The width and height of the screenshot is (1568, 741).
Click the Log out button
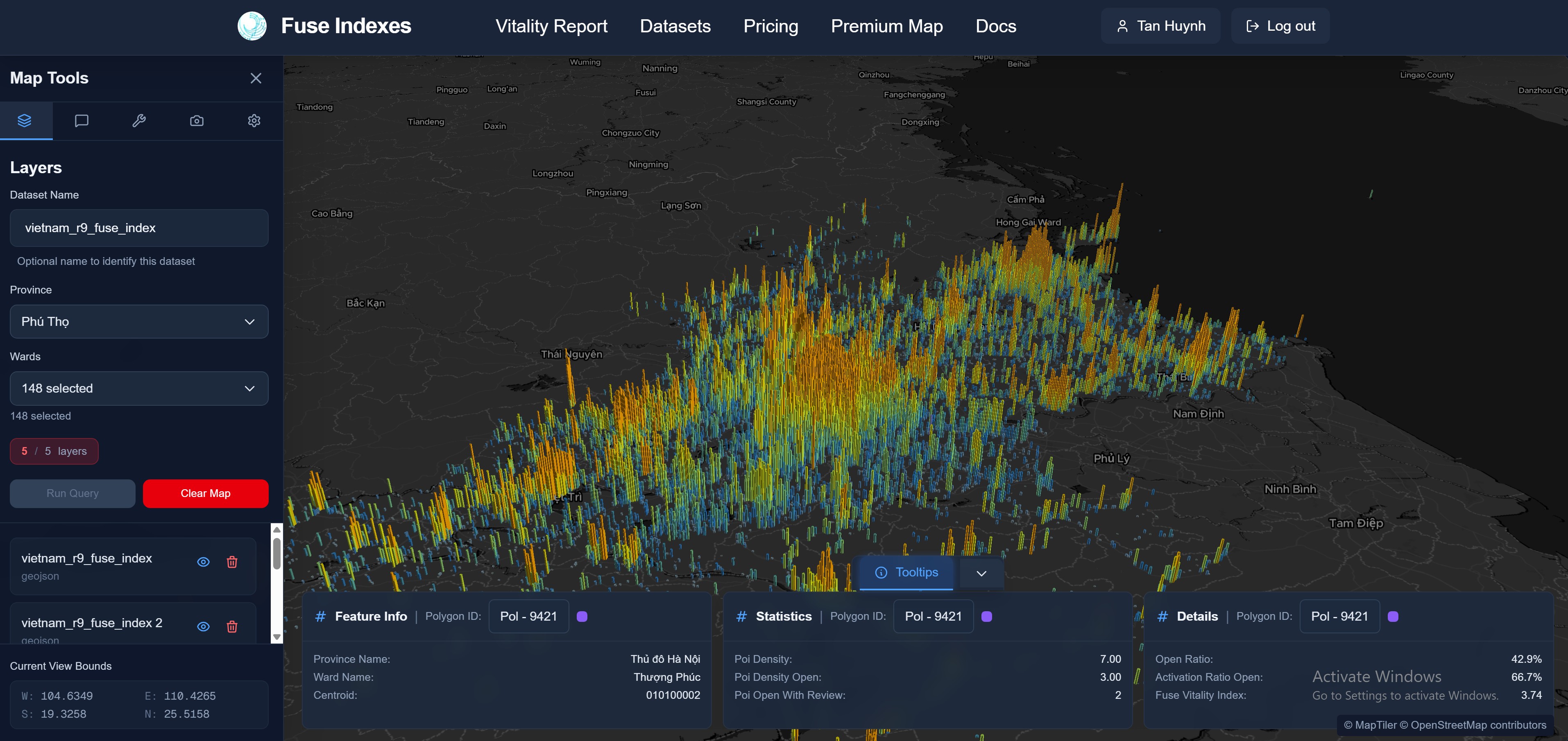click(1280, 26)
